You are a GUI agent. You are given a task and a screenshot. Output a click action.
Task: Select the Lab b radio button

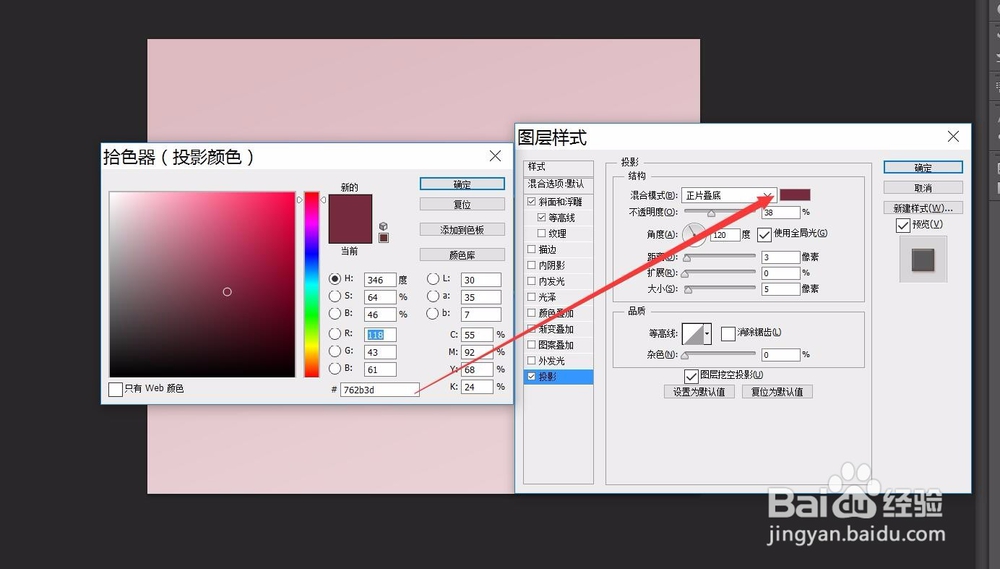pyautogui.click(x=433, y=313)
